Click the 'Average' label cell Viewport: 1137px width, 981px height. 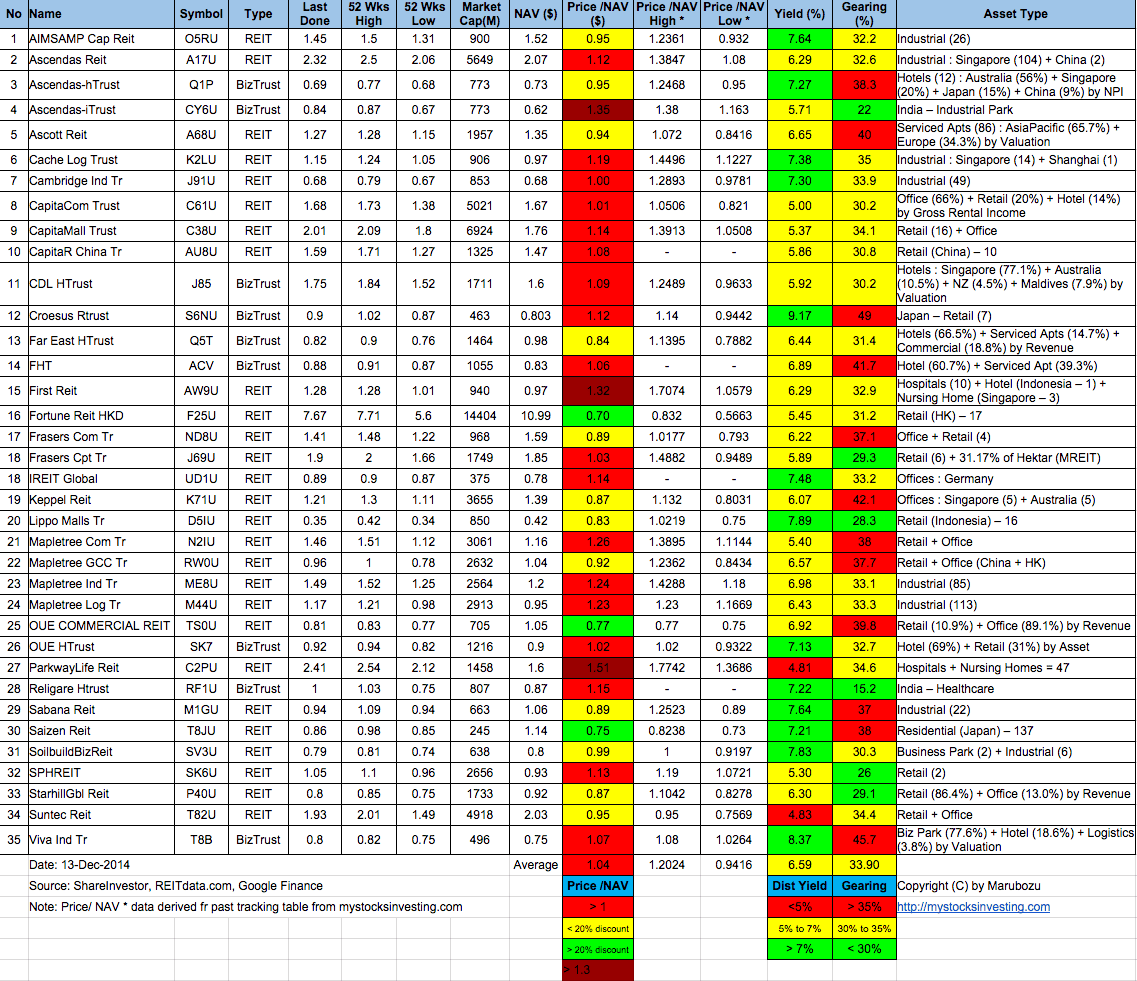click(535, 865)
